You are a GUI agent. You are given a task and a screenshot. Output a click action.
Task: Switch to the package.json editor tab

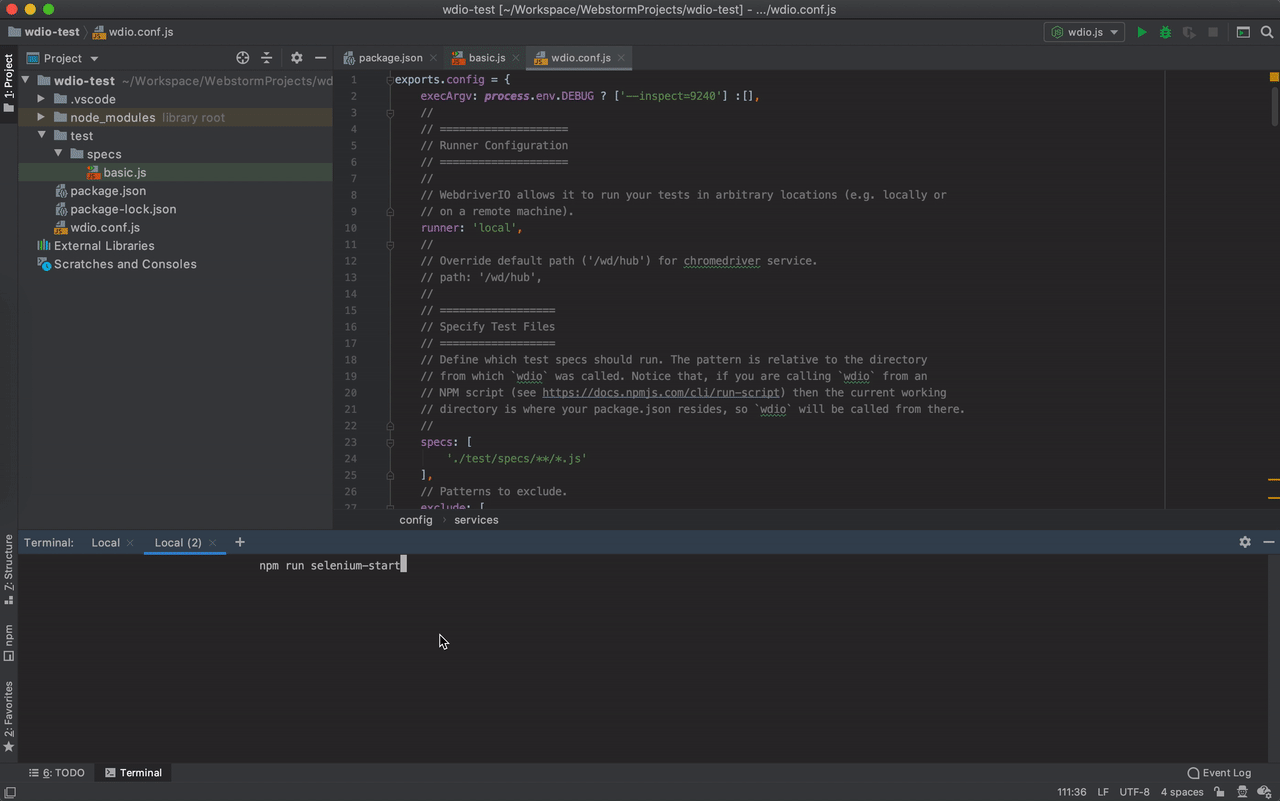pyautogui.click(x=389, y=57)
